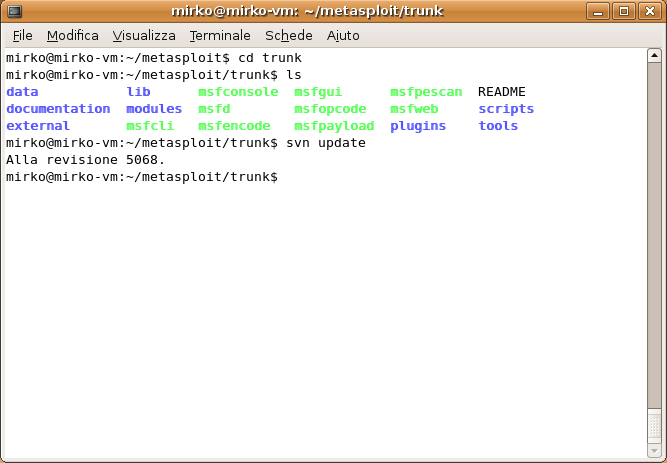Click the 'msfd' file name

(x=214, y=109)
